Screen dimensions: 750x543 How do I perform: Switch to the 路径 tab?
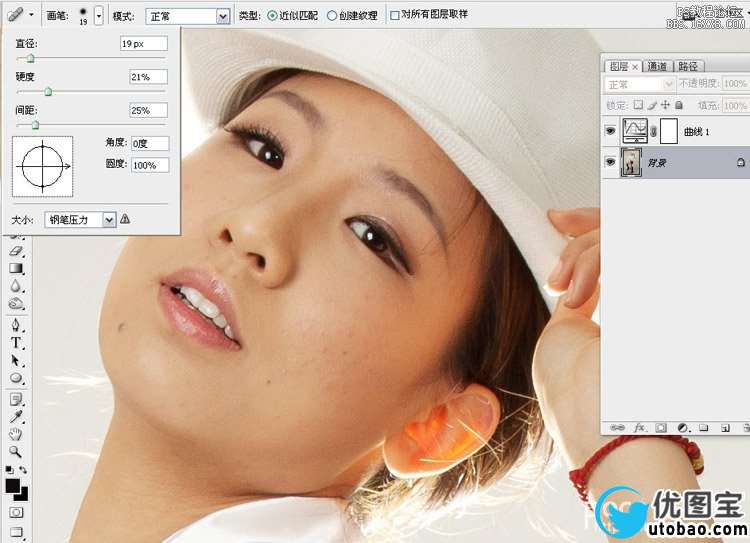(x=688, y=66)
